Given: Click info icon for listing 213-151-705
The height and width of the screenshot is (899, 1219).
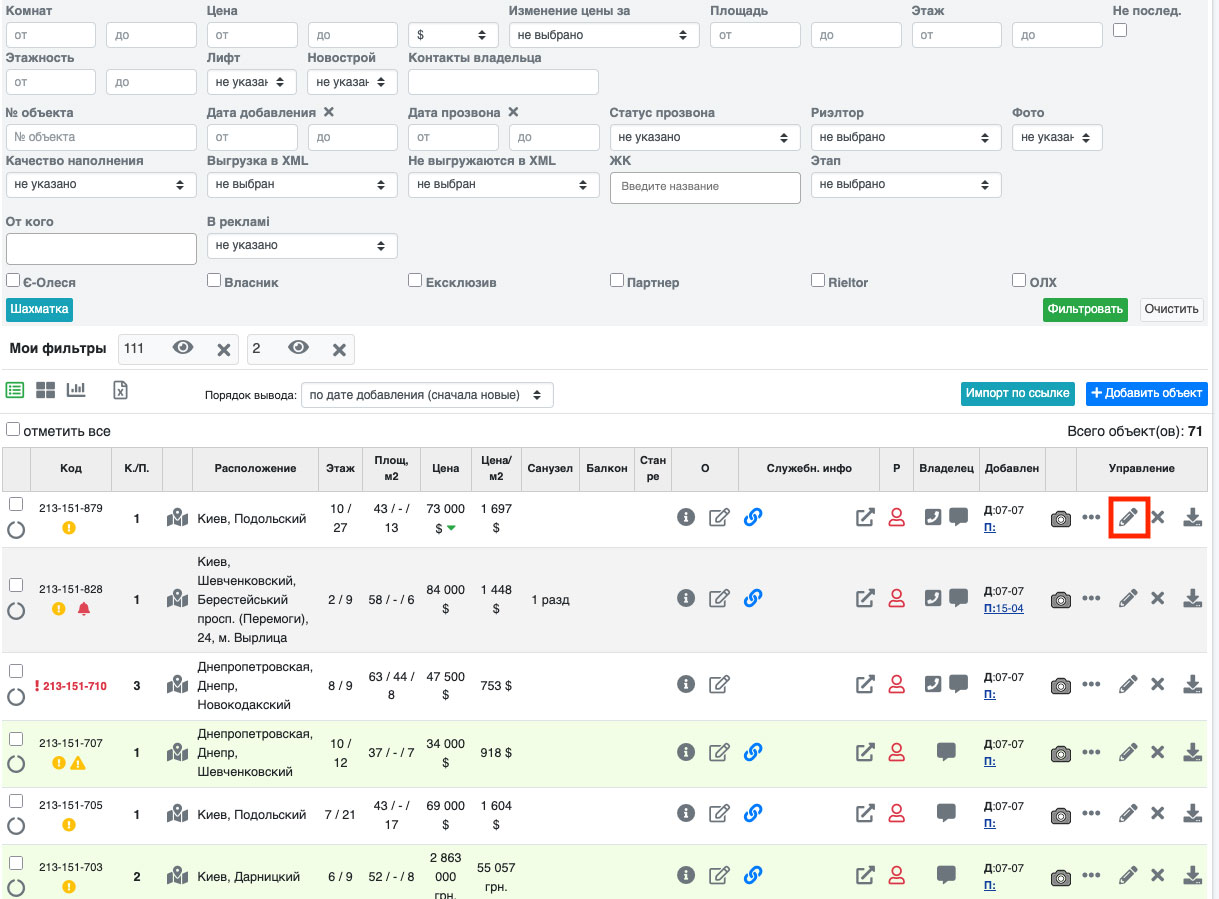Looking at the screenshot, I should [x=686, y=813].
